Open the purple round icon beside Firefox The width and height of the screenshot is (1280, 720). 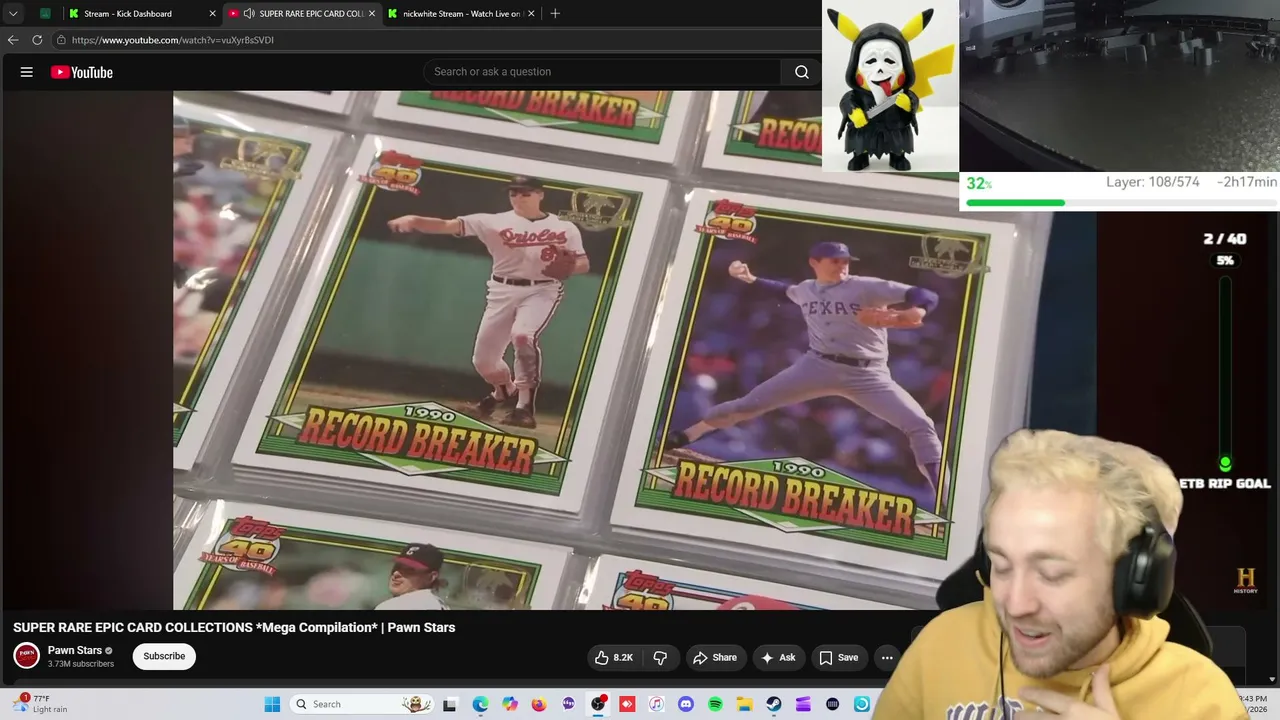569,704
